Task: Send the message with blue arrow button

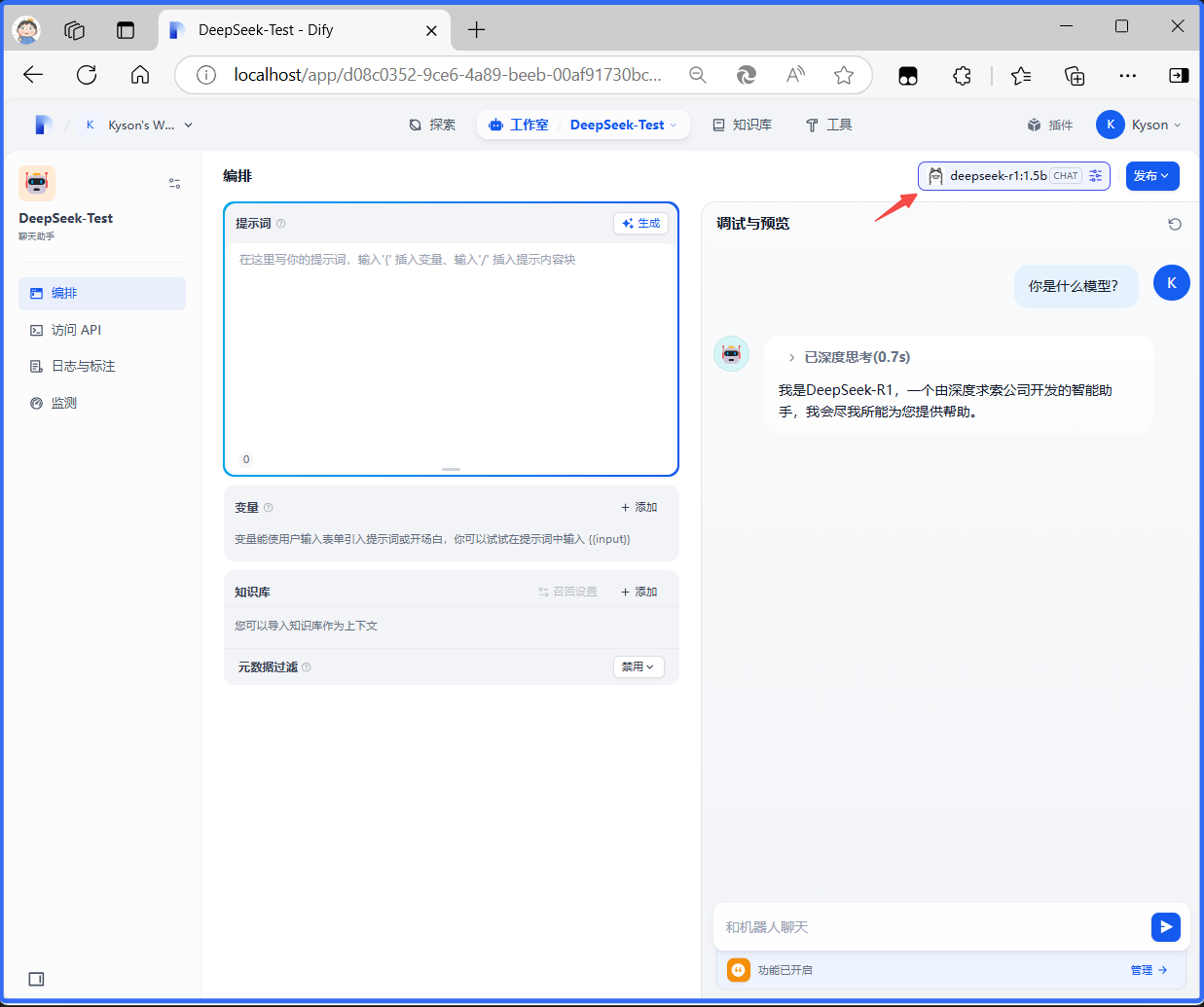Action: coord(1166,927)
